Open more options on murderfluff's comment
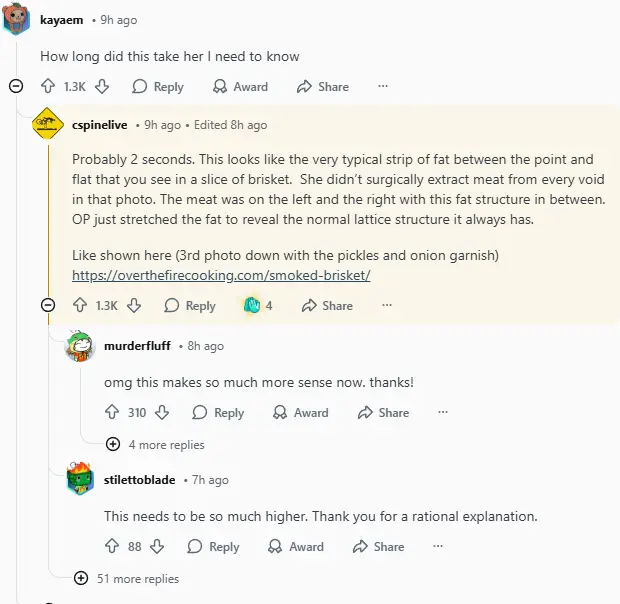620x604 pixels. coord(443,412)
